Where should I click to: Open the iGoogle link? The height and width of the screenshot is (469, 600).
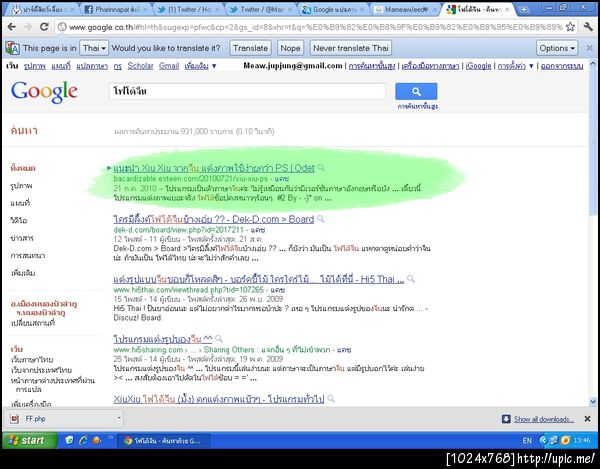(x=479, y=66)
